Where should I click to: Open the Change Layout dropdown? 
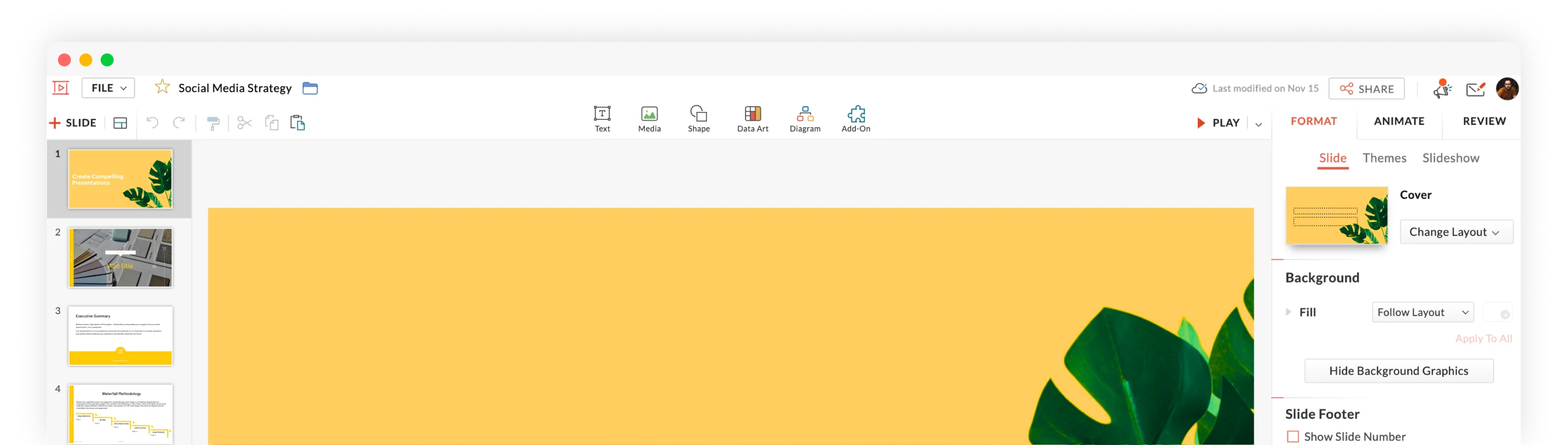(x=1456, y=232)
